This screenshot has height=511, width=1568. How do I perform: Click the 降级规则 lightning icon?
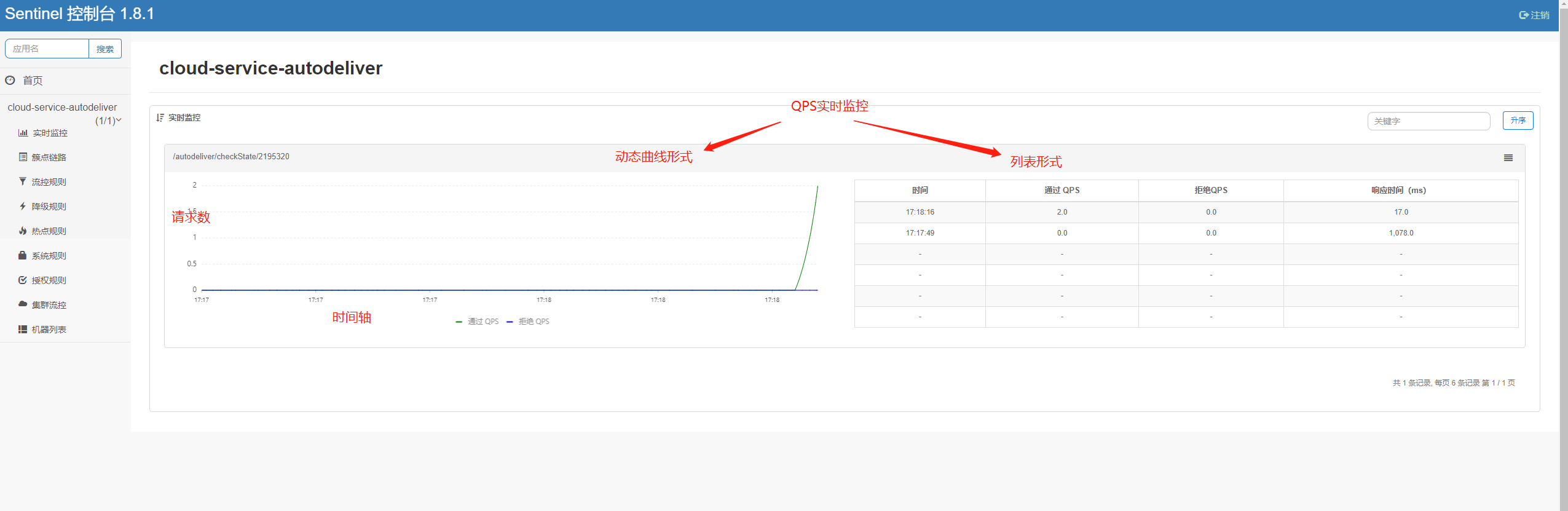tap(23, 206)
